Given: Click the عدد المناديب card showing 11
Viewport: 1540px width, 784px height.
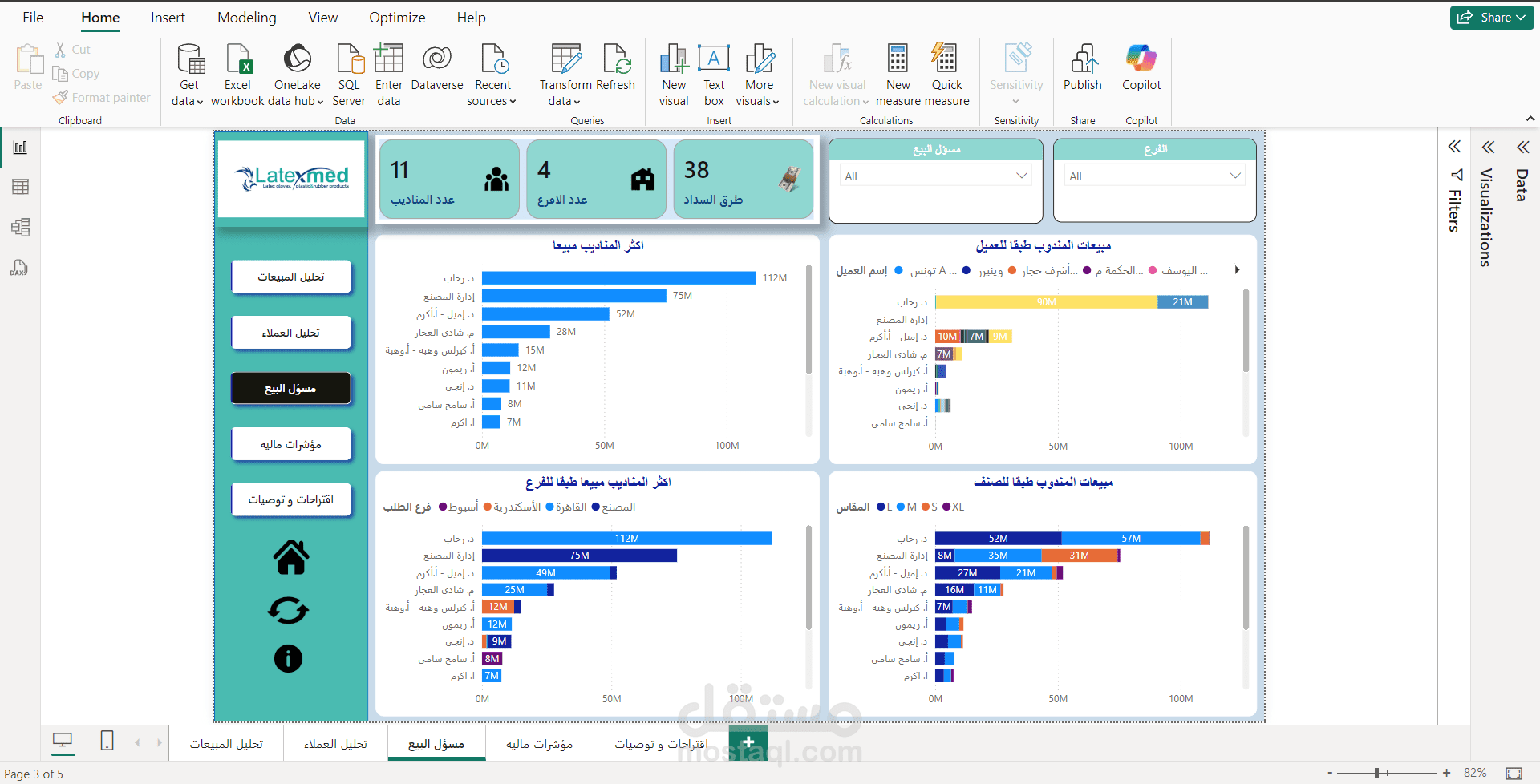Looking at the screenshot, I should [449, 179].
